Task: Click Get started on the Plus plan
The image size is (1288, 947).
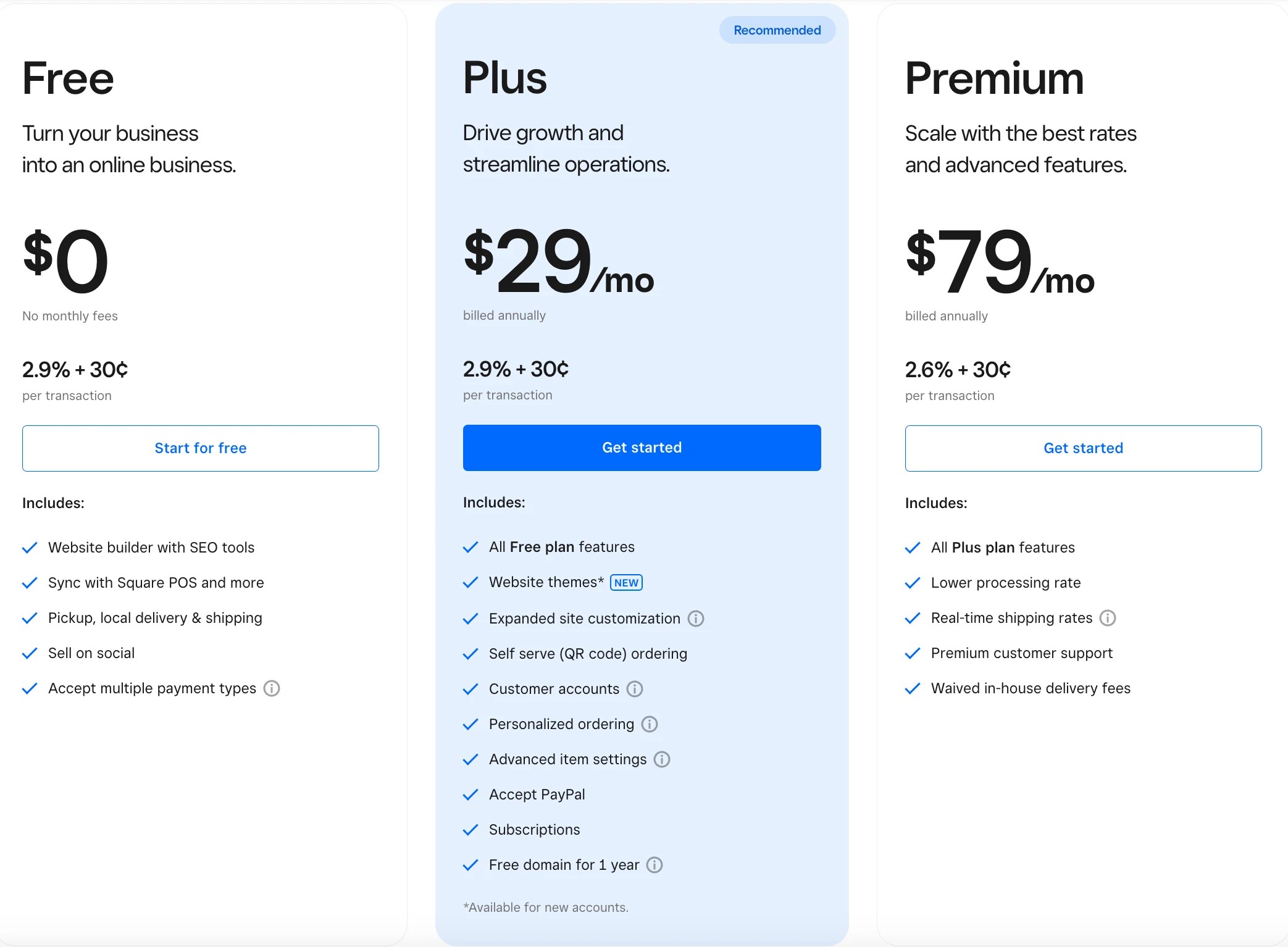Action: (x=642, y=448)
